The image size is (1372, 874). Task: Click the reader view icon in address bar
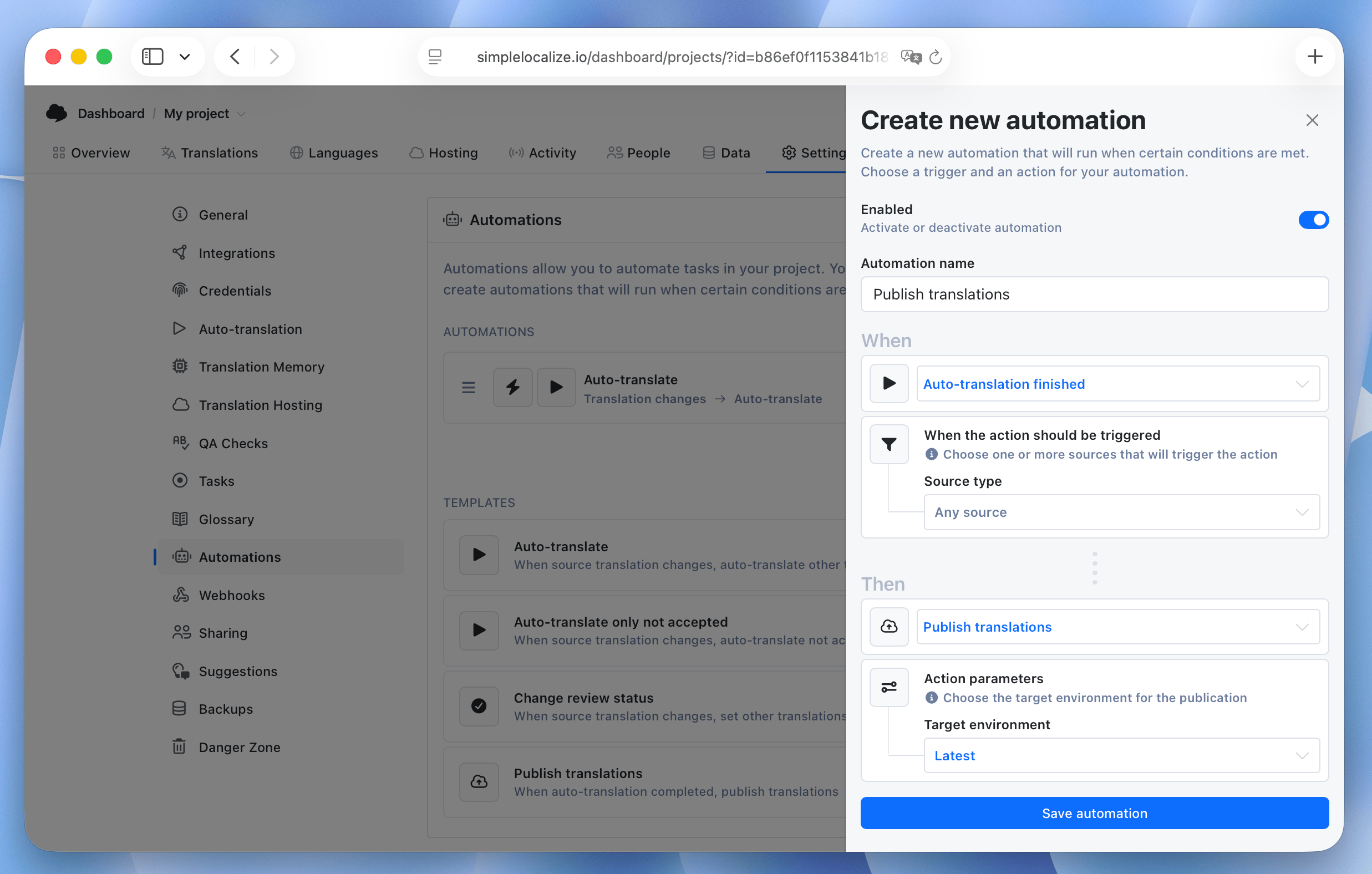tap(435, 57)
